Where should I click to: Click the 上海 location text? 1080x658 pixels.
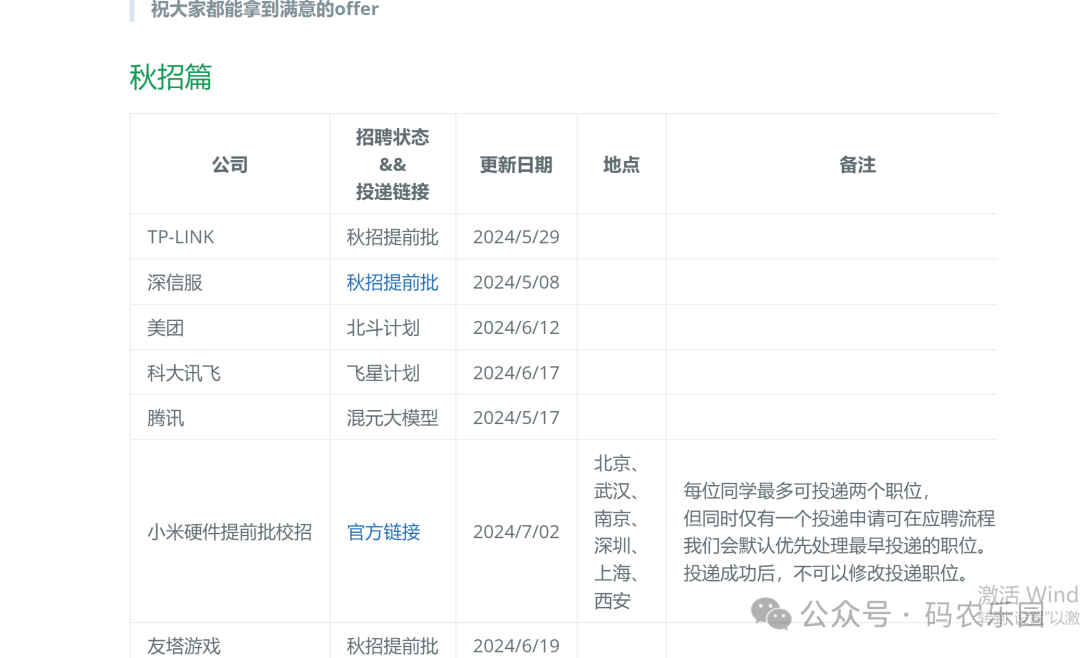point(612,573)
